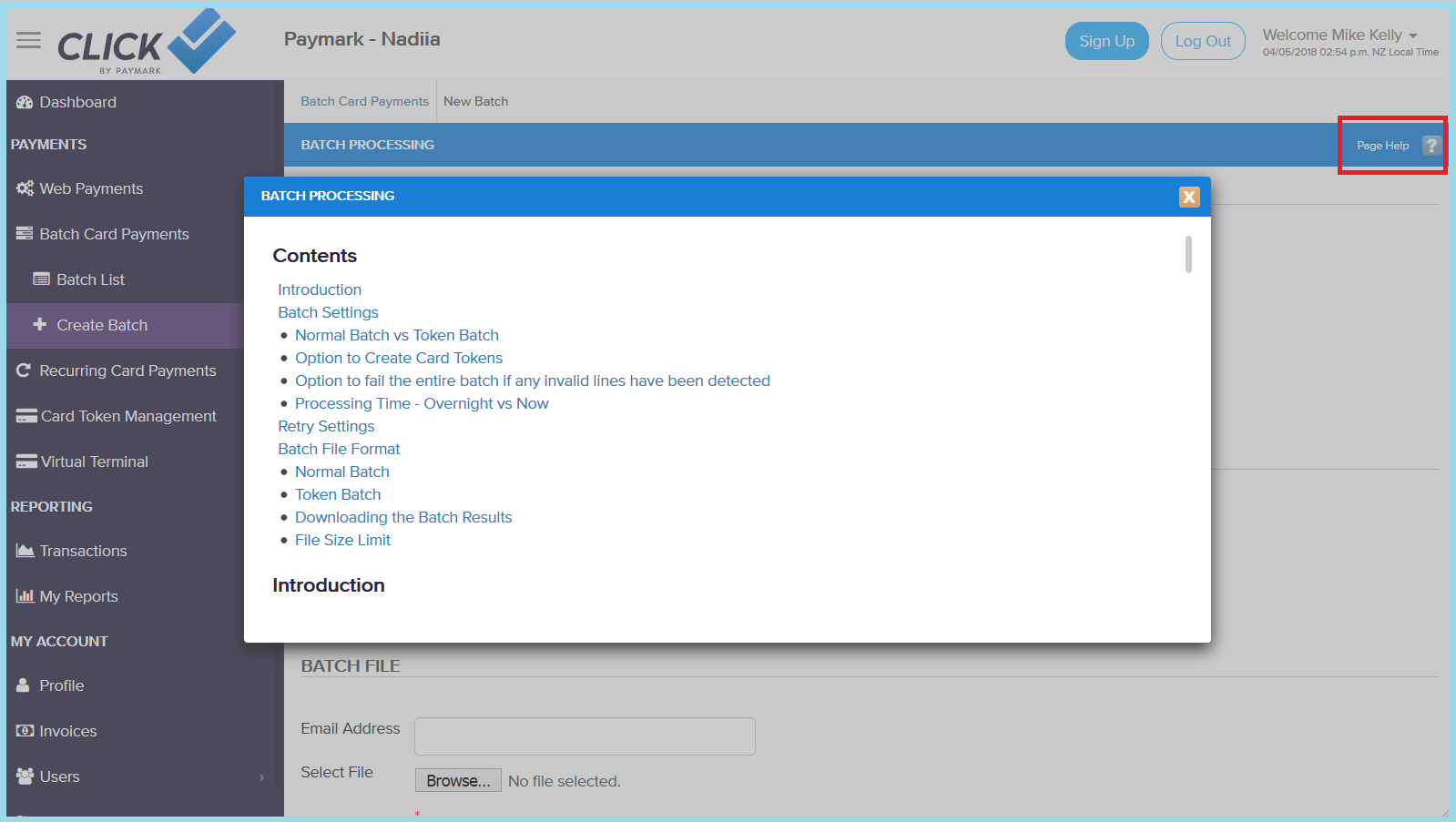Click the Email Address input field
Image resolution: width=1456 pixels, height=822 pixels.
585,736
